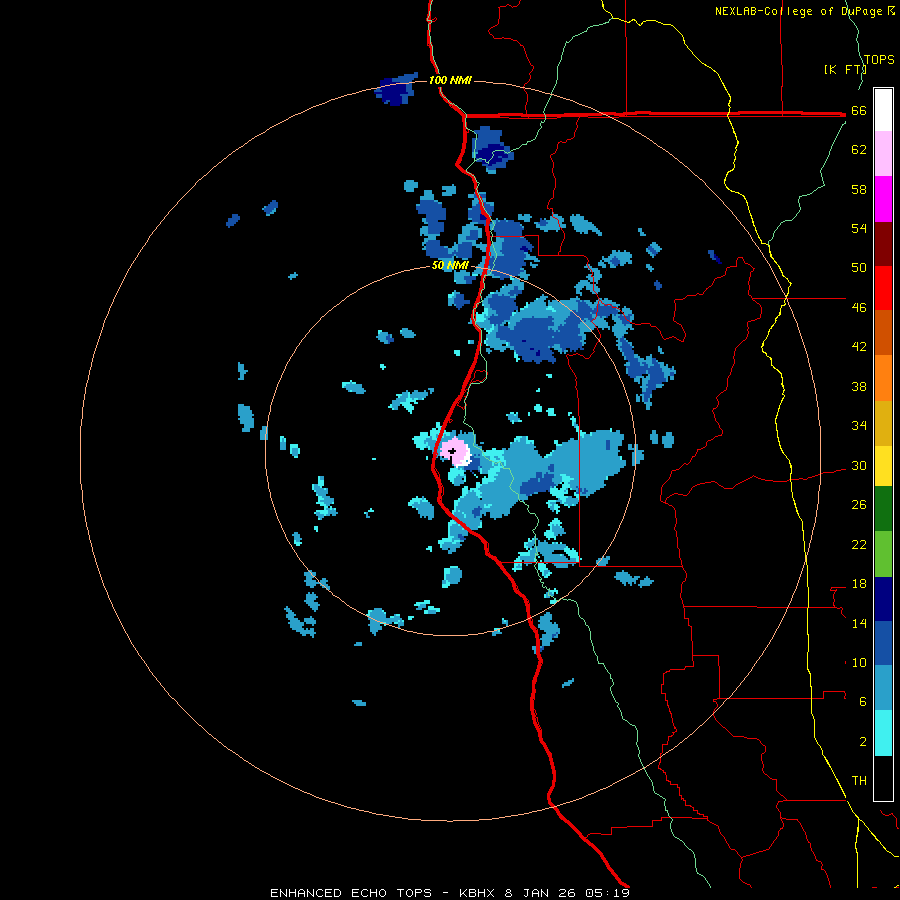The height and width of the screenshot is (900, 900).
Task: Click the pink high-tops echo near radar site
Action: pyautogui.click(x=455, y=452)
